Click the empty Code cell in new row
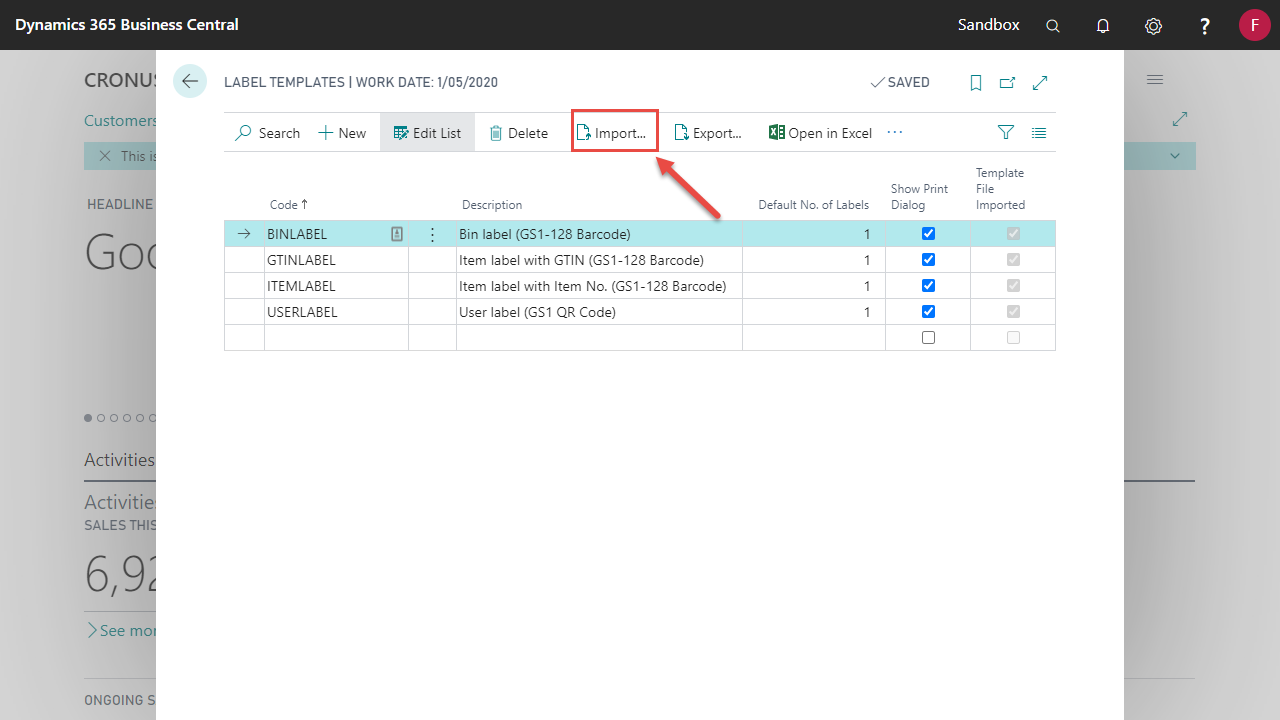This screenshot has height=720, width=1280. (x=336, y=338)
